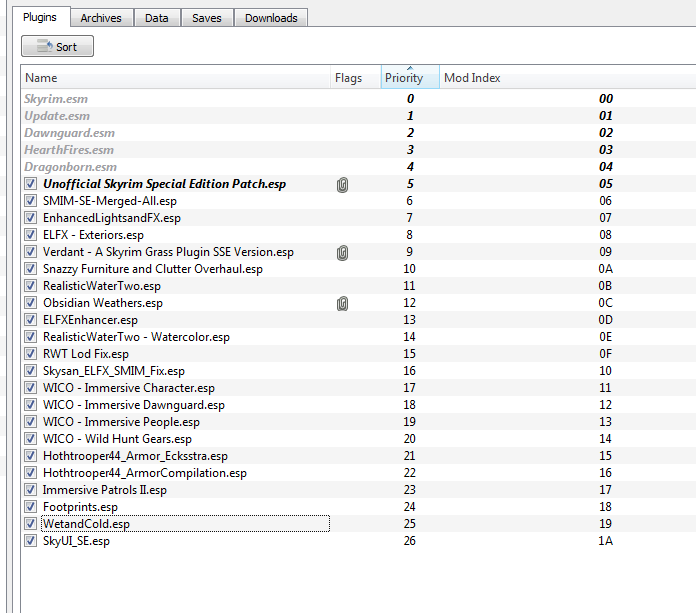Click paperclip flag icon on Obsidian Weathers row

click(x=342, y=304)
